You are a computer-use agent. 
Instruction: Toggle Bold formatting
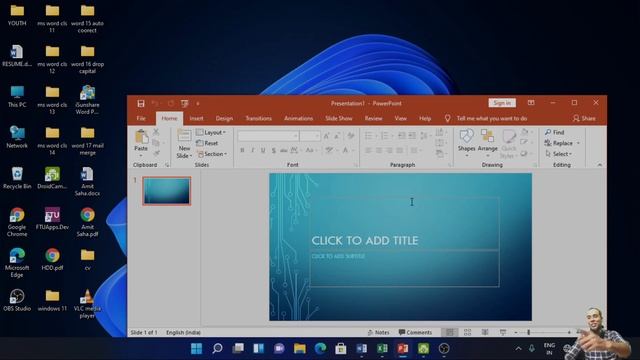point(242,150)
